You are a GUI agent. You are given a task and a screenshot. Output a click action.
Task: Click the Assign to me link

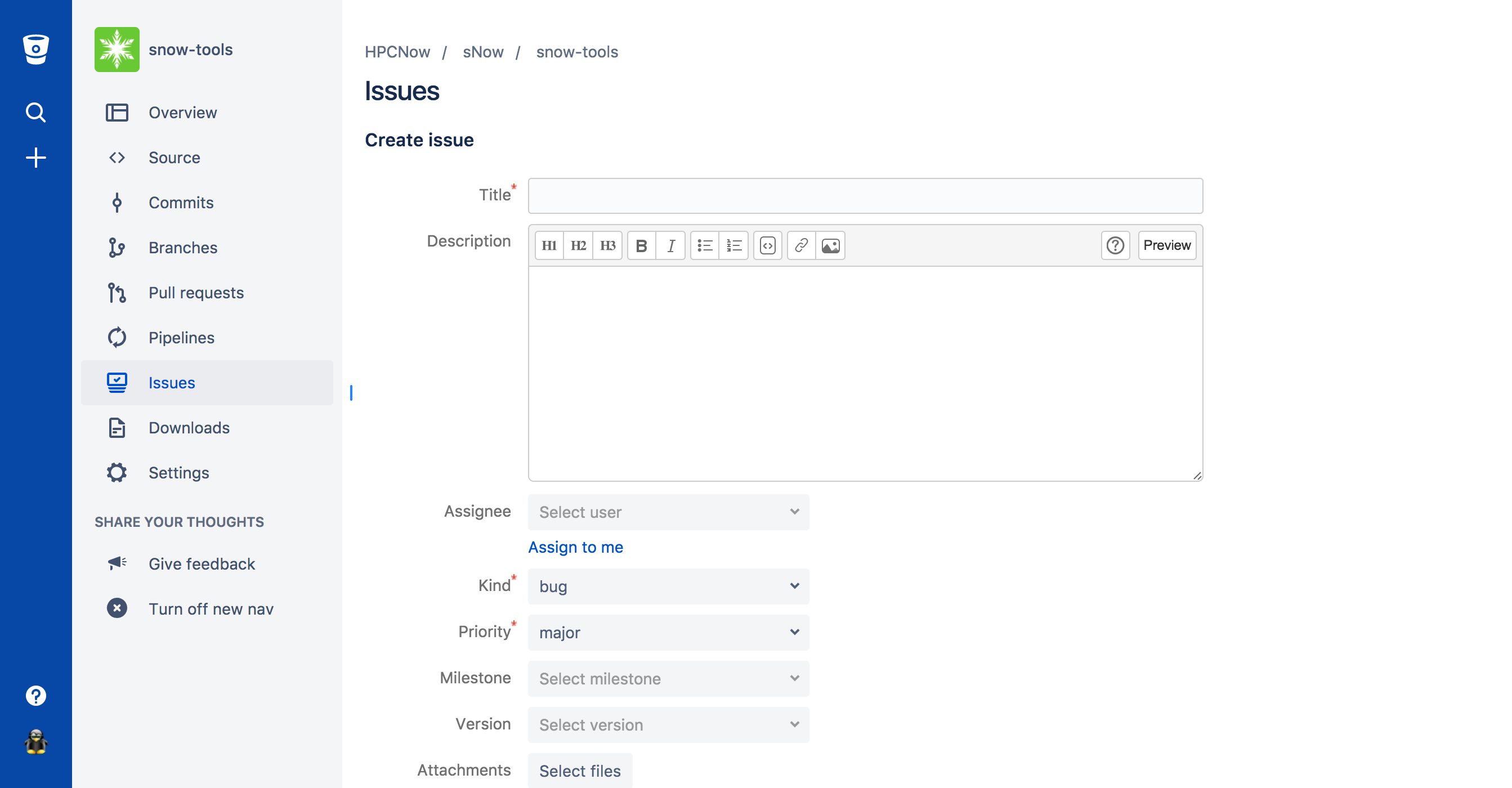tap(575, 547)
